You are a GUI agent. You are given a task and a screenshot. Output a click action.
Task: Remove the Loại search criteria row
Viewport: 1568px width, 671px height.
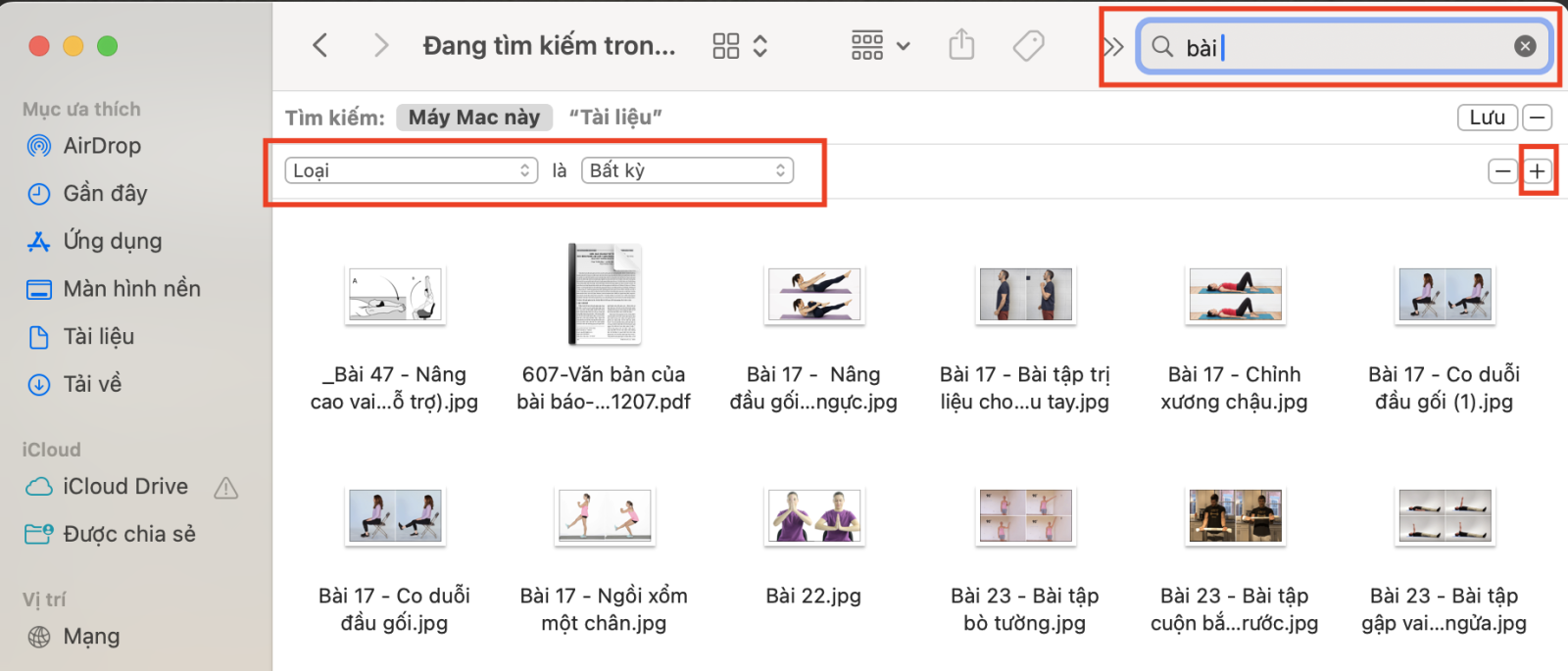click(1502, 171)
